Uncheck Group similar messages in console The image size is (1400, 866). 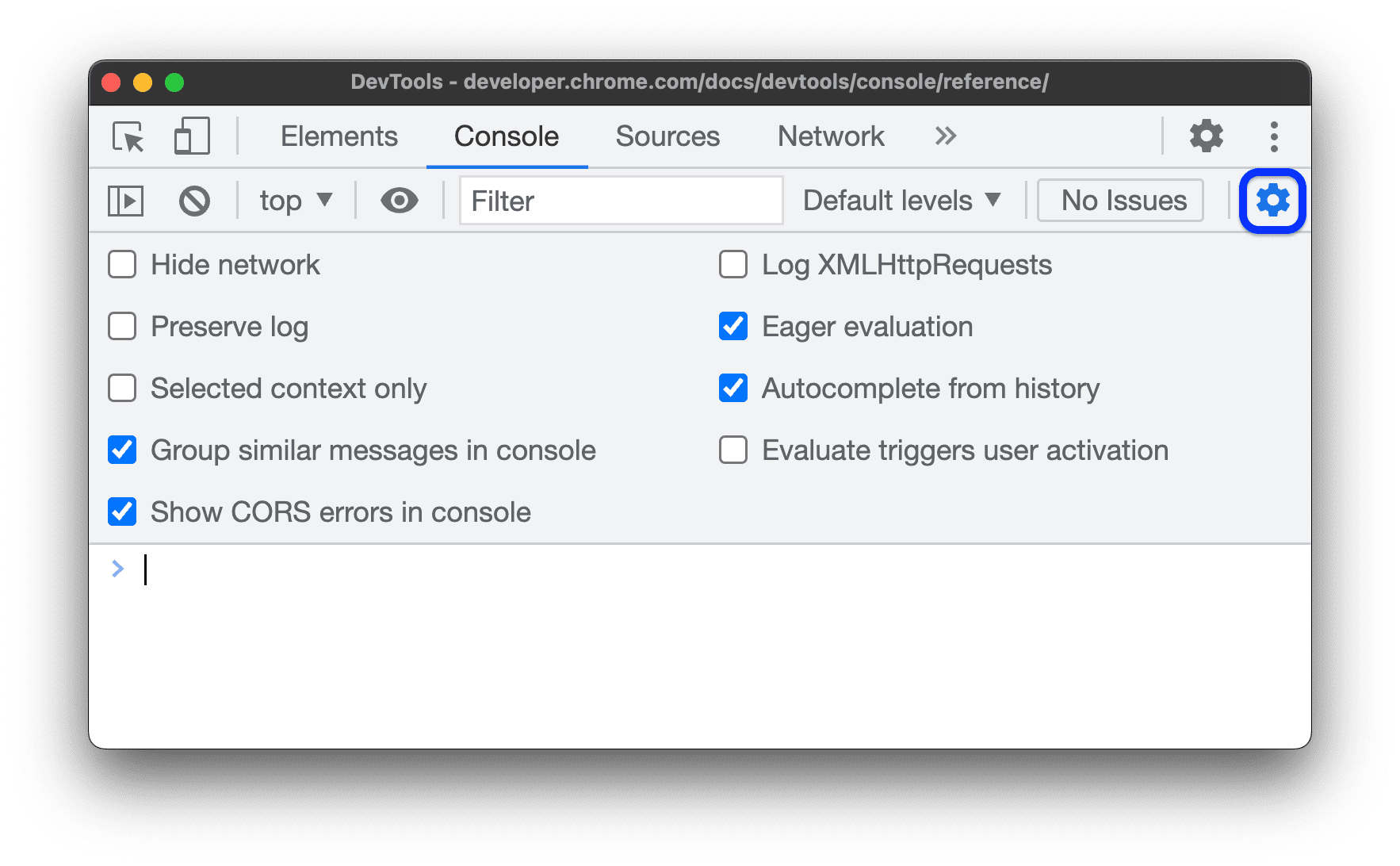tap(121, 450)
